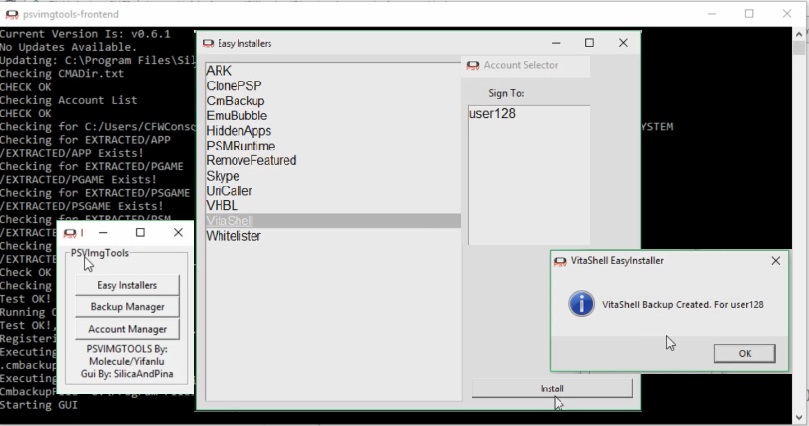Maximize the psvimgtools-frontend console window
Screen dimensions: 809x426
749,14
